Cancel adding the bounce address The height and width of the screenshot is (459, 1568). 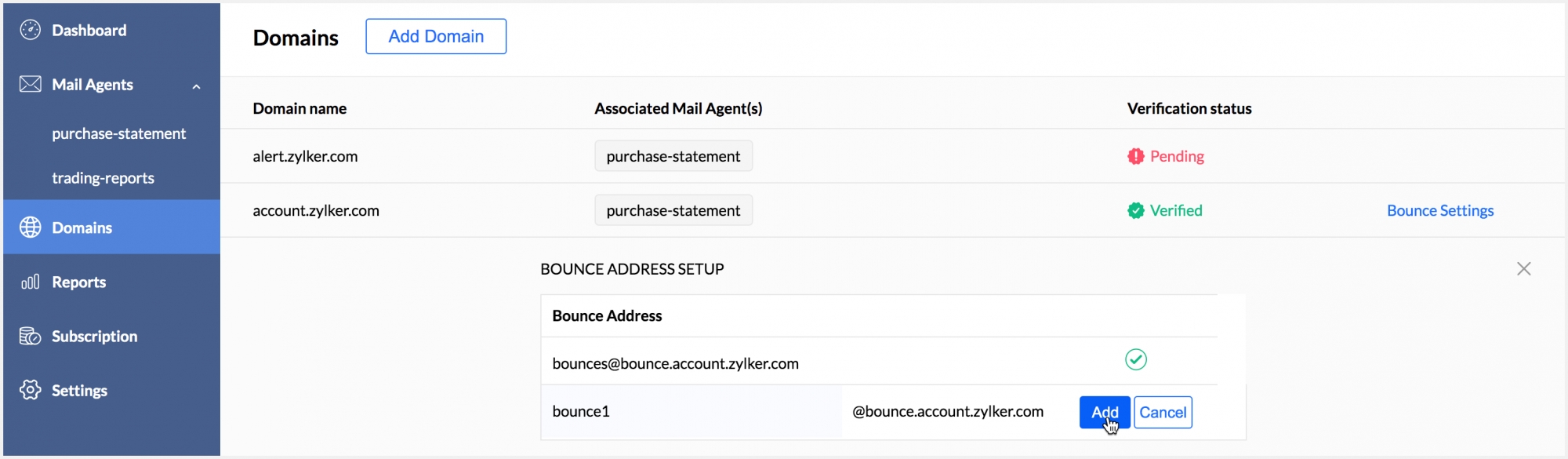pos(1163,412)
